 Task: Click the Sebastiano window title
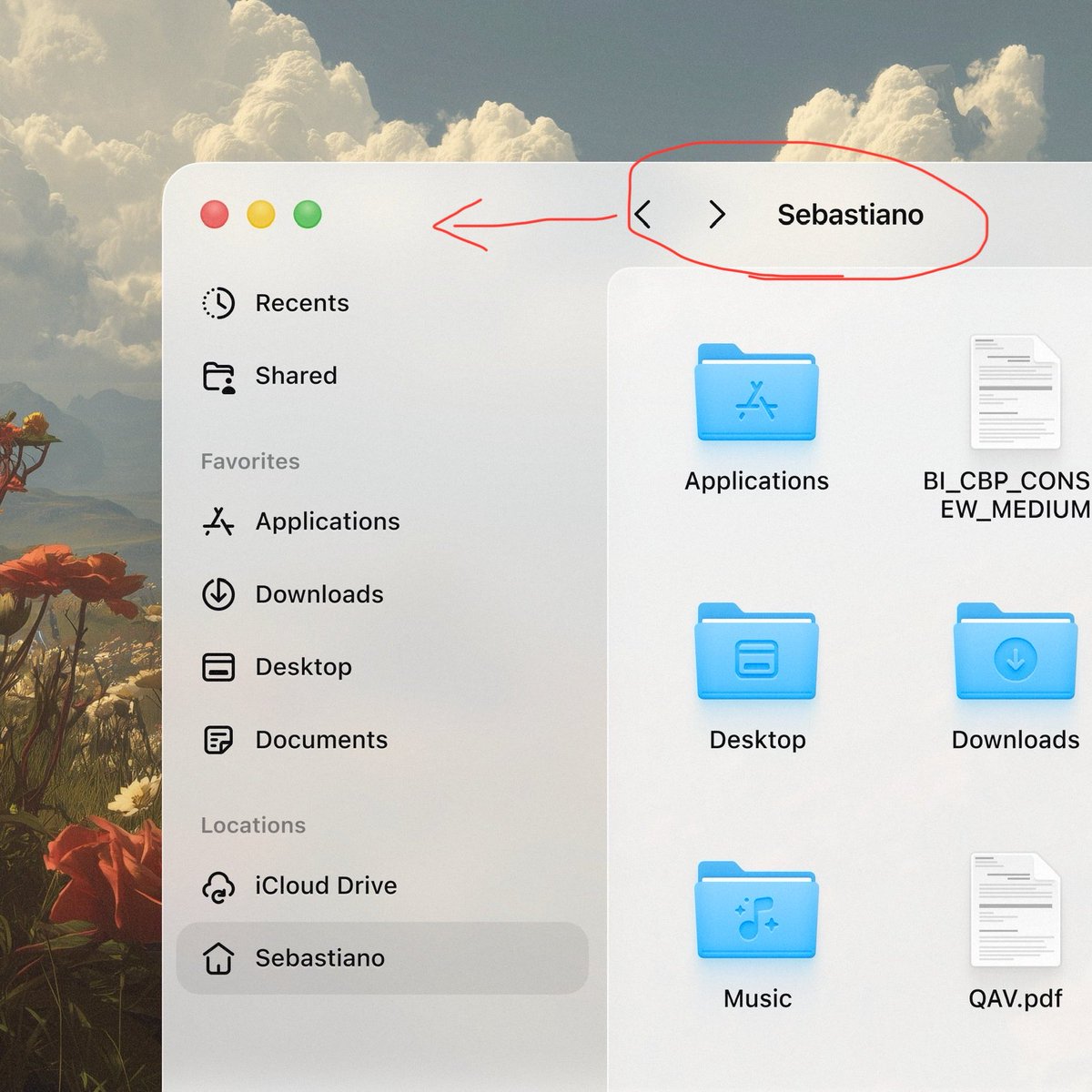(850, 215)
